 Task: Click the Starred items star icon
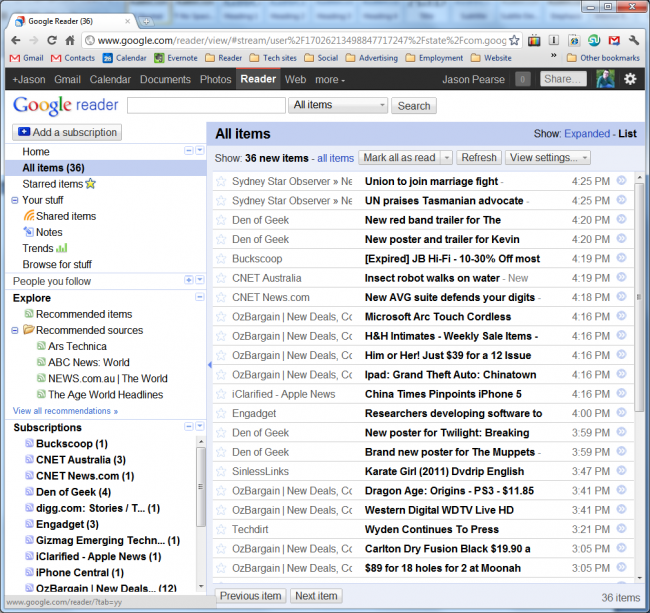click(91, 184)
